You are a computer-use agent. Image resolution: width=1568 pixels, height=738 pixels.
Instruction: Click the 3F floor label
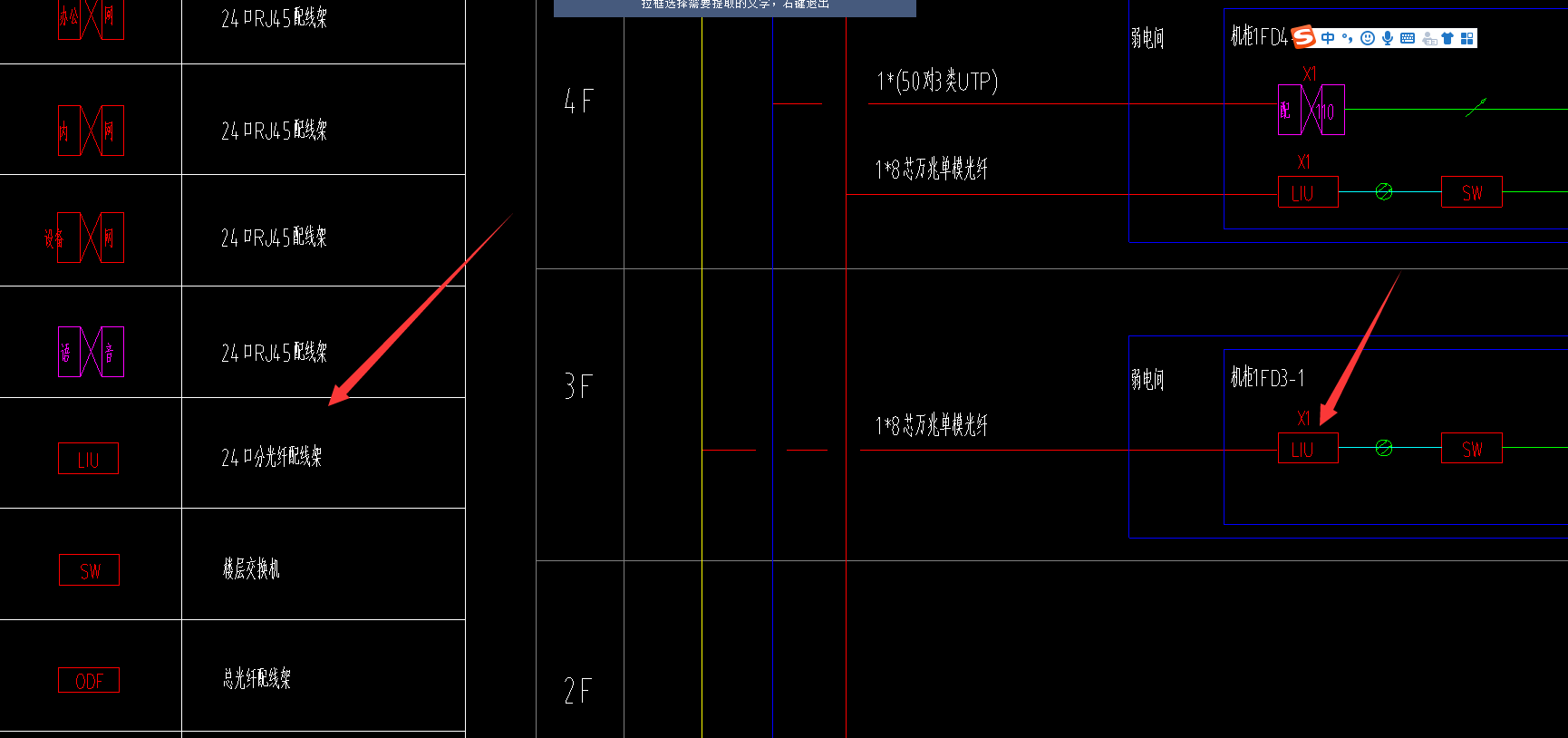tap(578, 387)
